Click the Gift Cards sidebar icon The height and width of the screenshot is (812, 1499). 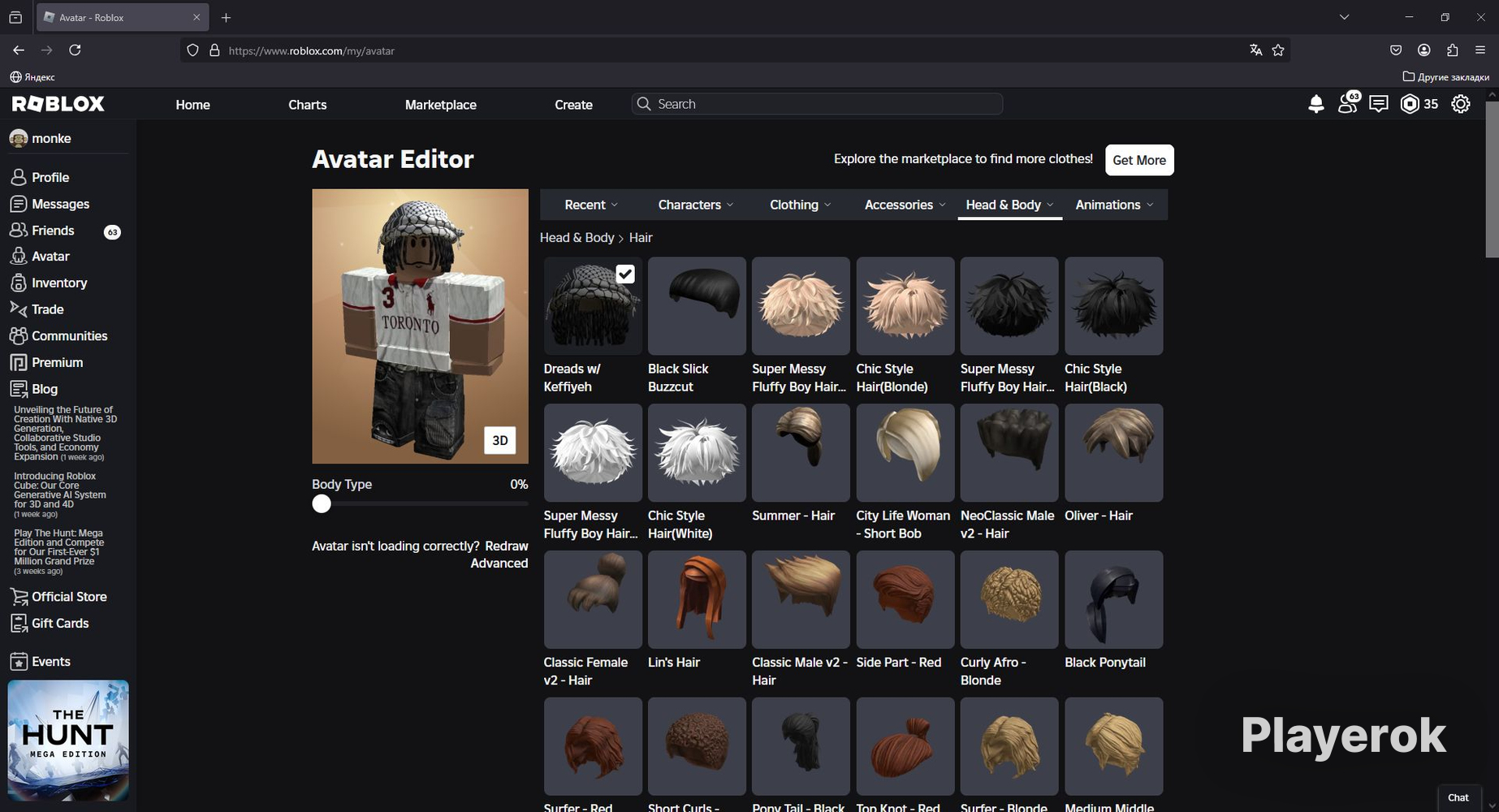19,623
